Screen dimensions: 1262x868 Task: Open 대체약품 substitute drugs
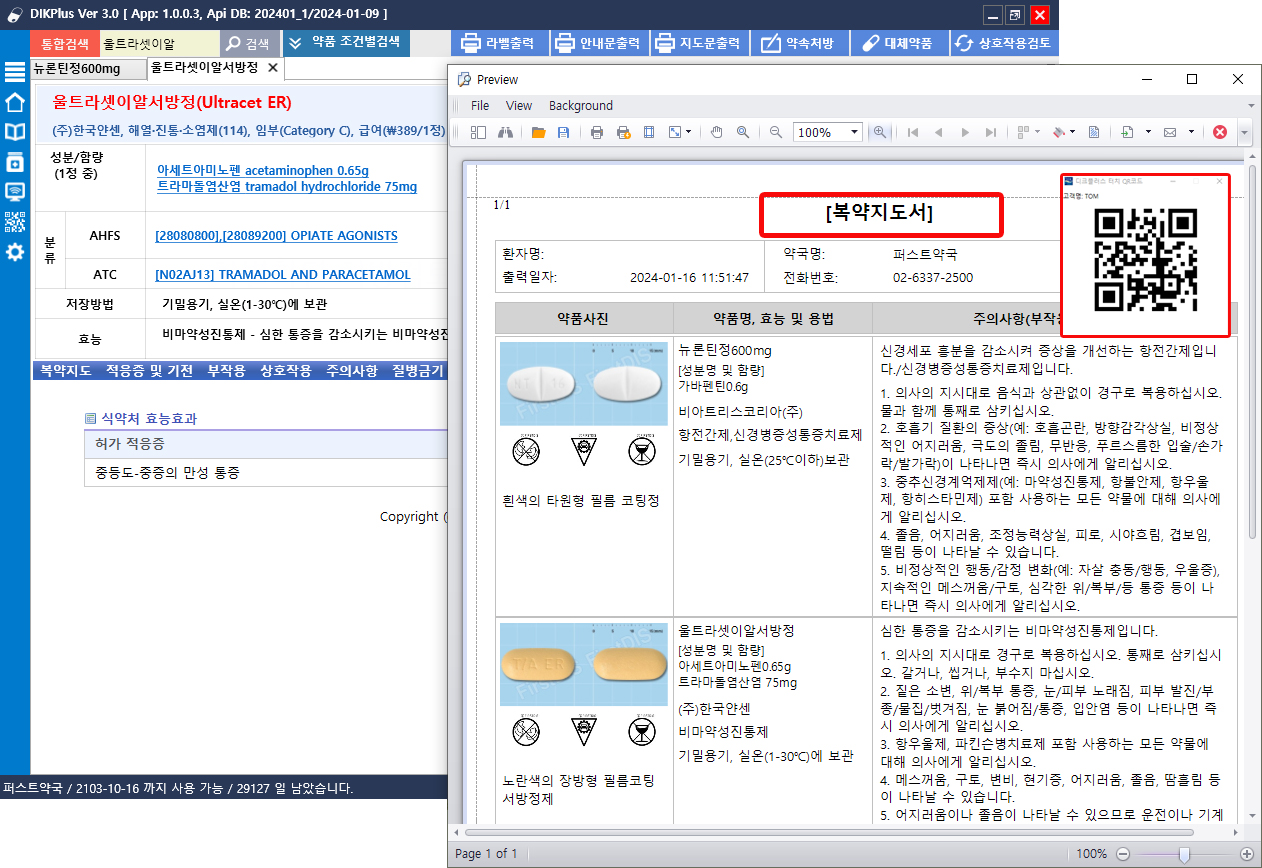[x=898, y=44]
